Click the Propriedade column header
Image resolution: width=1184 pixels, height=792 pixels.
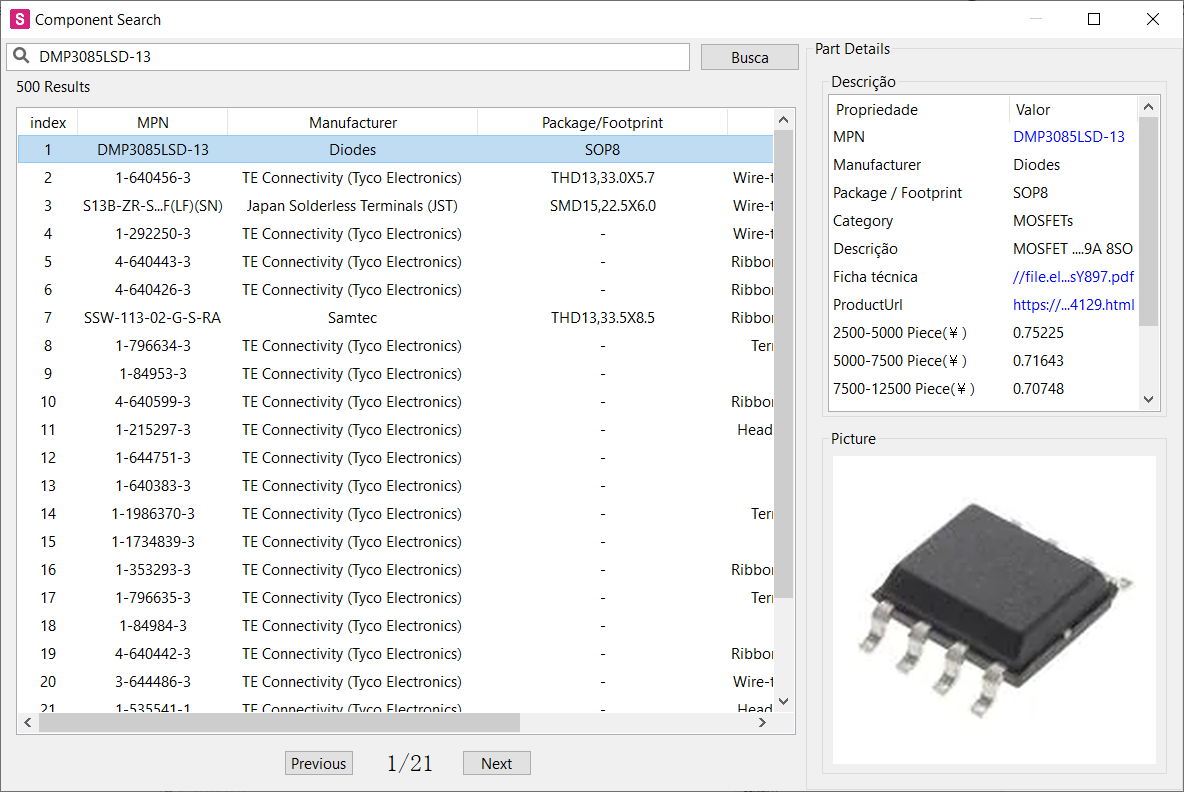point(919,109)
